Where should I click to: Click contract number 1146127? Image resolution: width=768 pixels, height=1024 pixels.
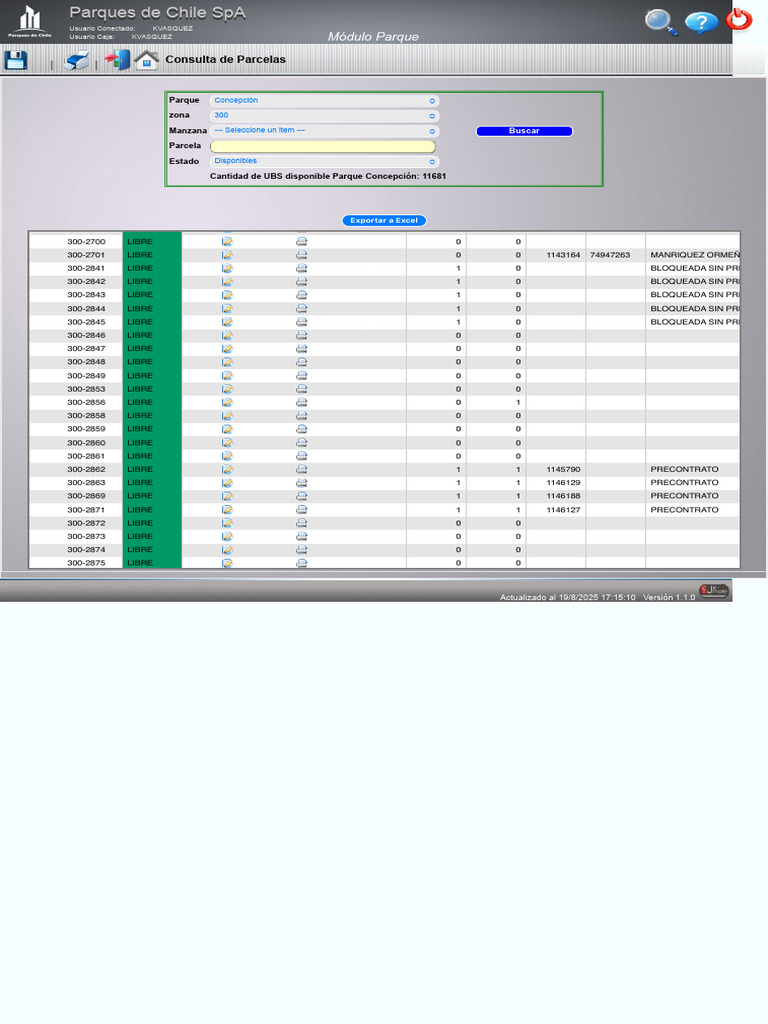(563, 509)
